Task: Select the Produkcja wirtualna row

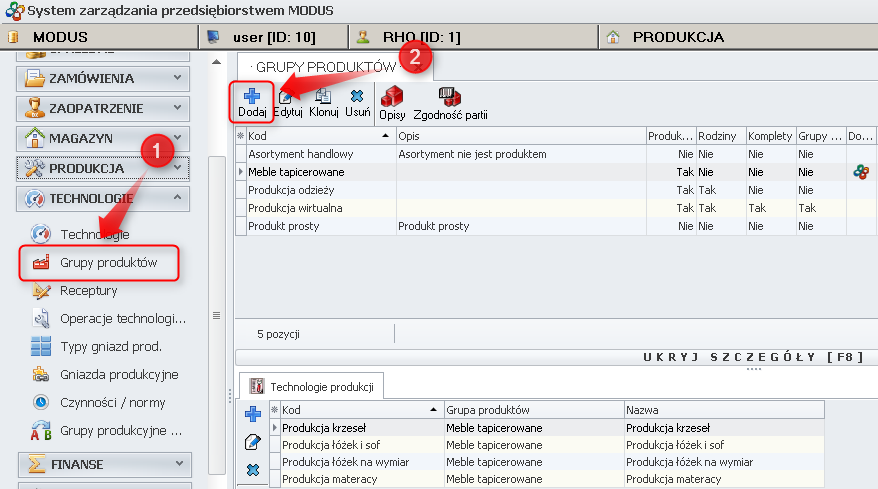Action: 295,208
